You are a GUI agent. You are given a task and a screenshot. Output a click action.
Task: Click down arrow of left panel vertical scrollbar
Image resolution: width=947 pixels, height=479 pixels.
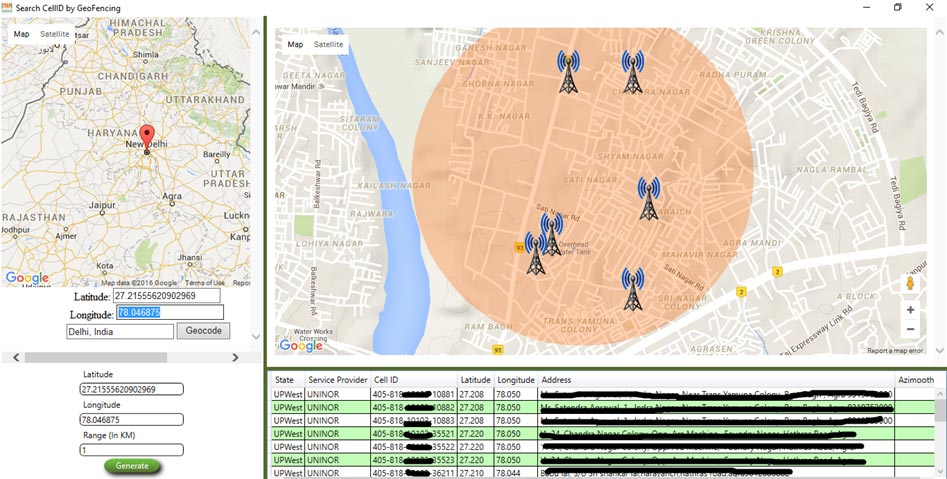pyautogui.click(x=256, y=336)
